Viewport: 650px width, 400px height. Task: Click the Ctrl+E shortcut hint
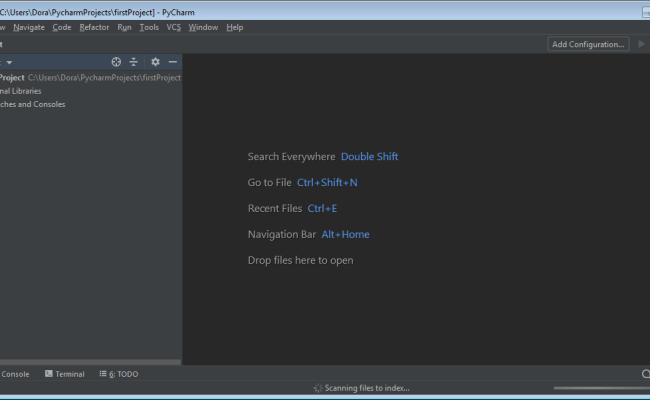click(x=322, y=208)
